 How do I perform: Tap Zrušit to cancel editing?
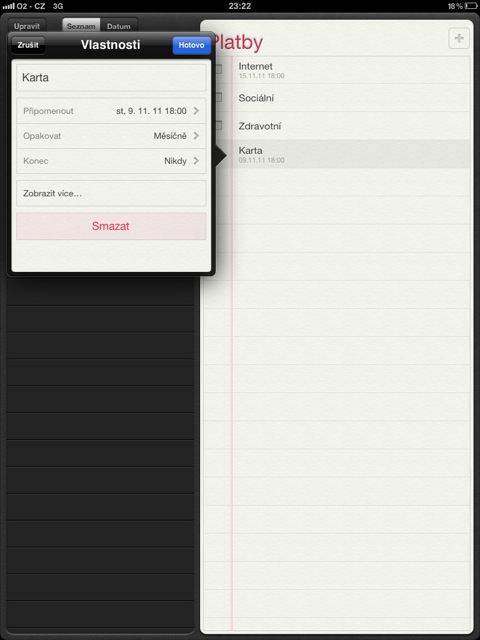pos(28,45)
